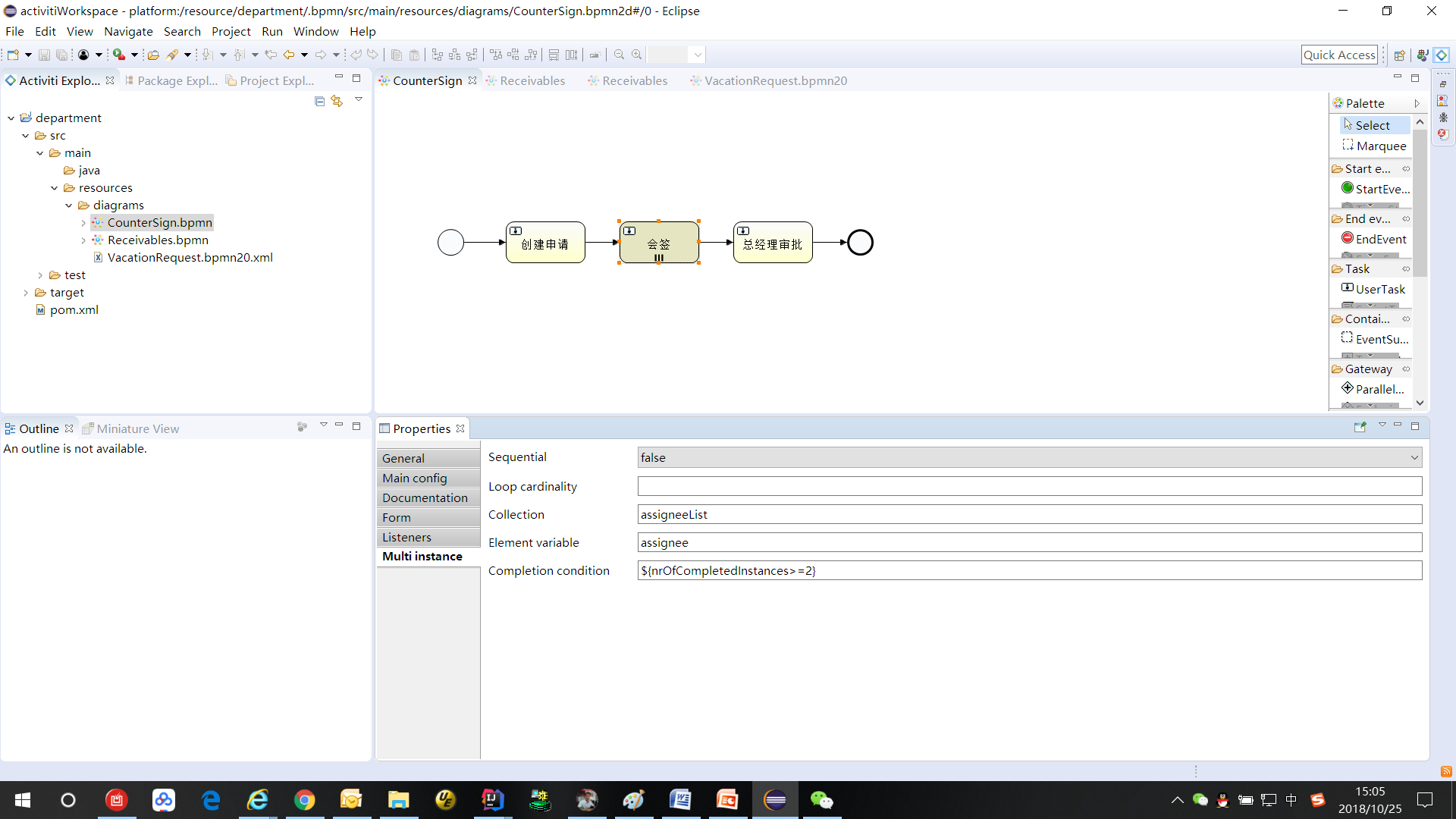Viewport: 1456px width, 819px height.
Task: Click the Undo toolbar icon
Action: 356,55
